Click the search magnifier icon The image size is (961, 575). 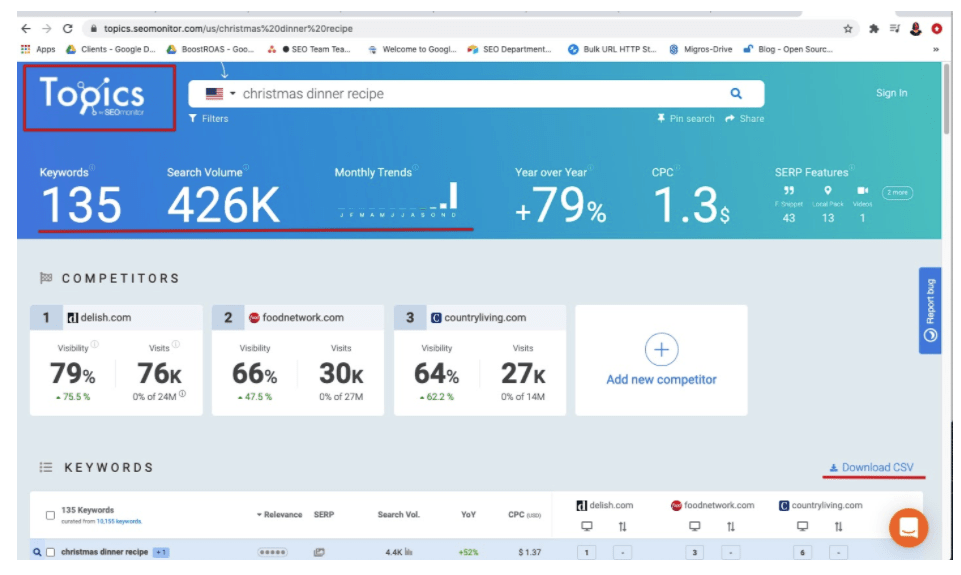pos(735,93)
